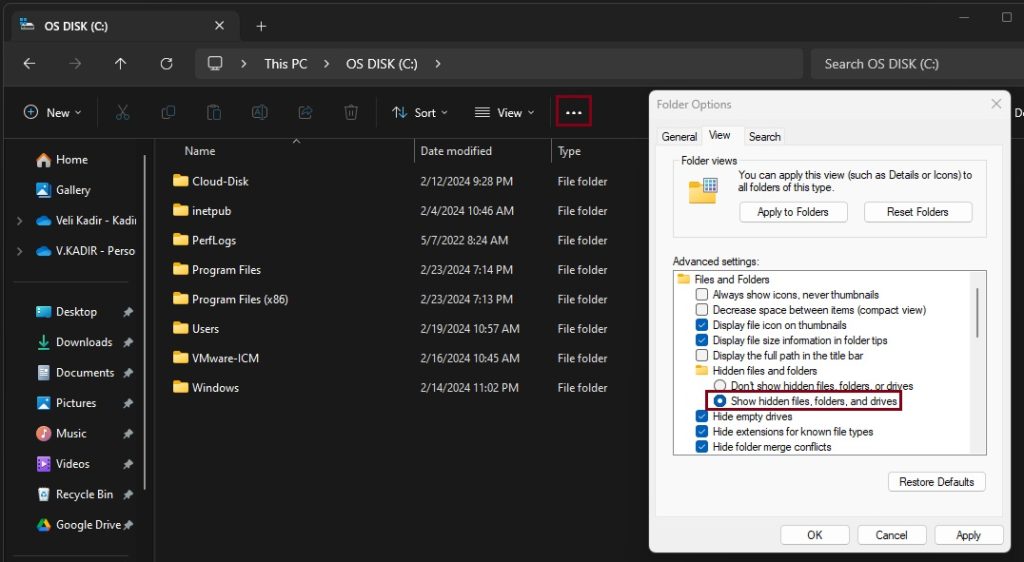Enable Decrease space between items checkbox
The width and height of the screenshot is (1024, 562).
point(701,309)
